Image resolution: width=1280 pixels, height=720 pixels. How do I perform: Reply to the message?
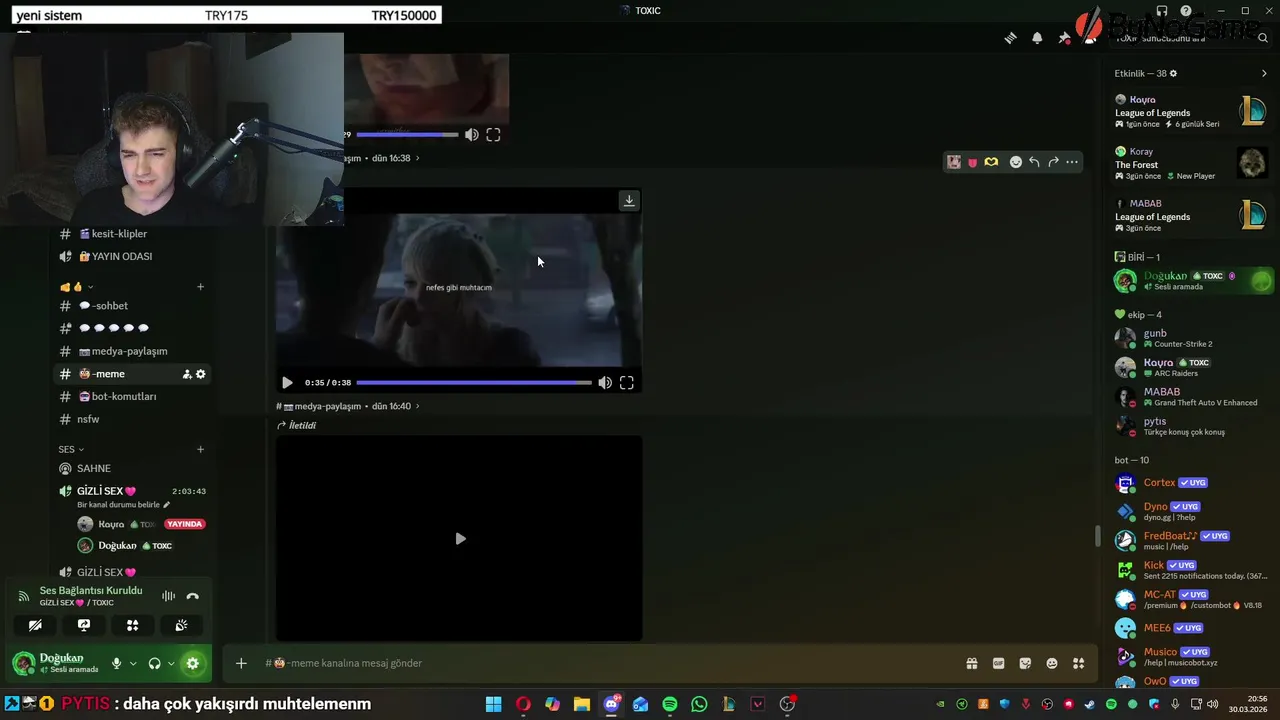(x=1034, y=162)
